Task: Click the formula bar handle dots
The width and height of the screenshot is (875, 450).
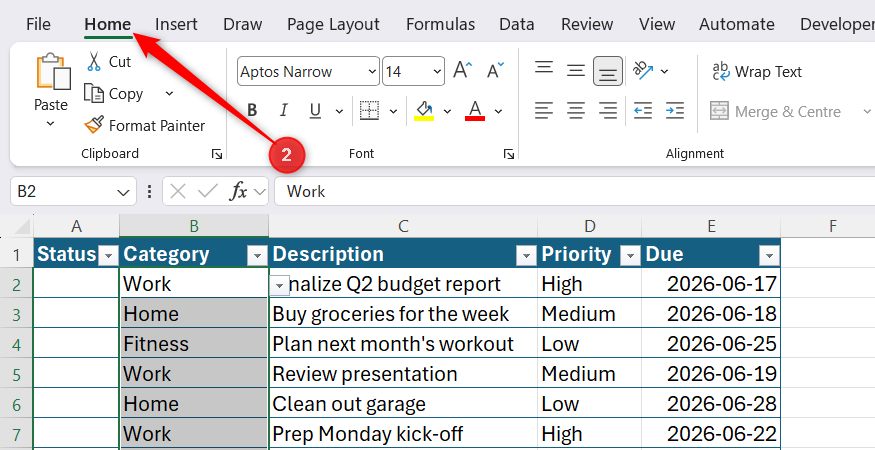Action: [149, 192]
